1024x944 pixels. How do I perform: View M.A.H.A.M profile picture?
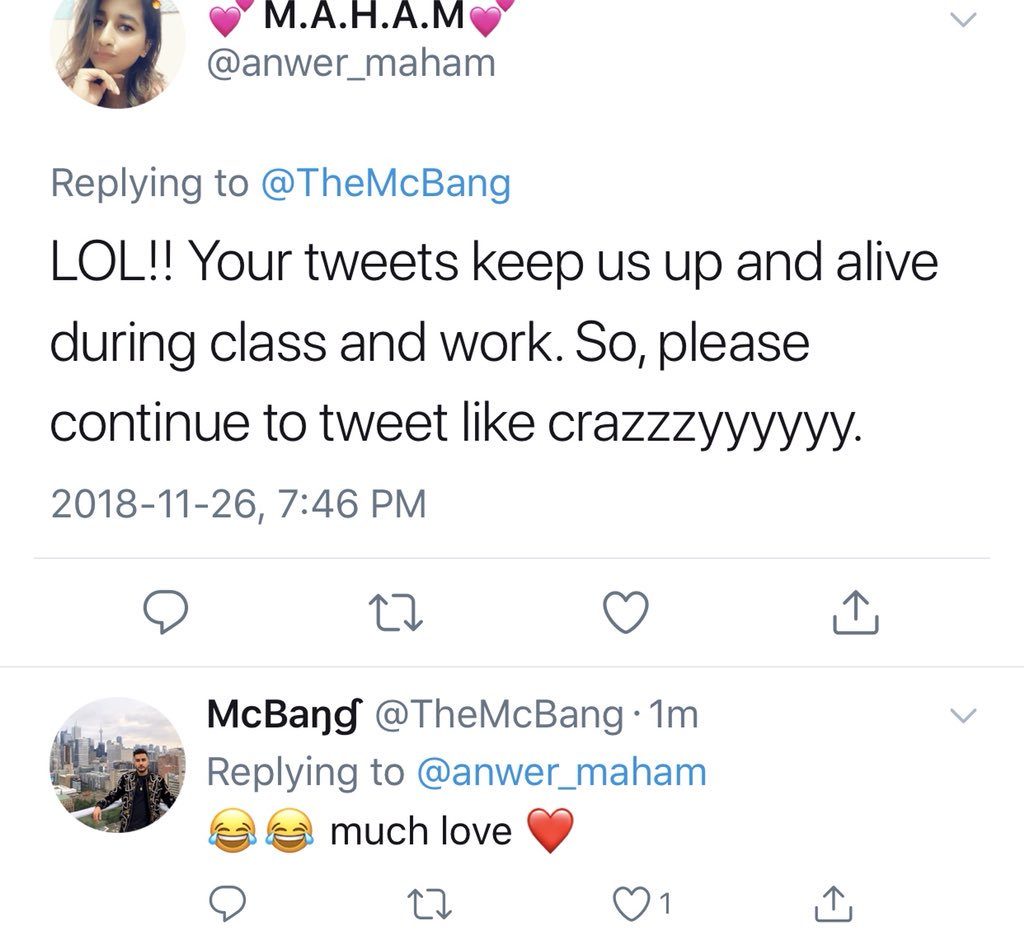coord(117,50)
